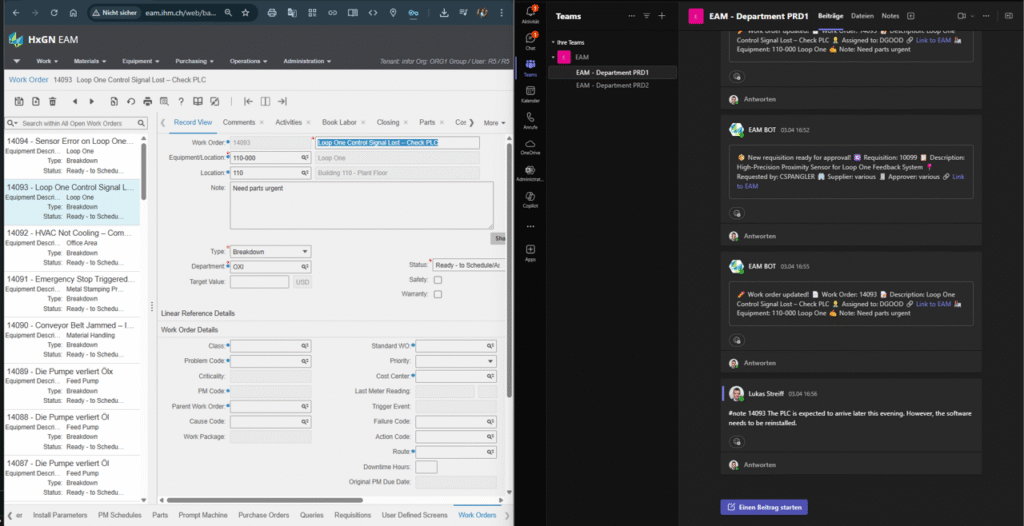Image resolution: width=1024 pixels, height=526 pixels.
Task: Switch to the Closing tab
Action: (388, 122)
